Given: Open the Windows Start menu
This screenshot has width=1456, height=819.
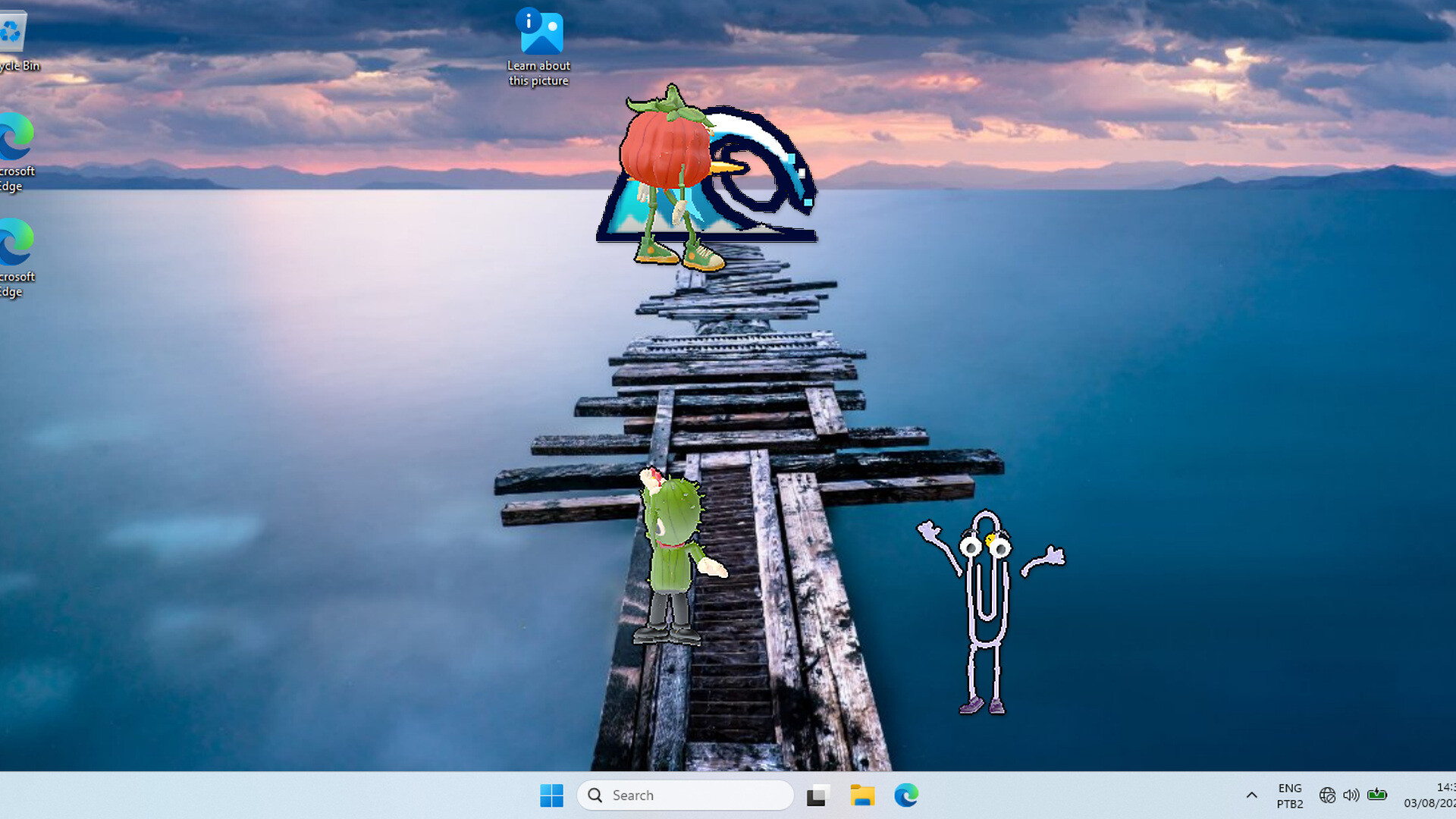Looking at the screenshot, I should point(551,795).
